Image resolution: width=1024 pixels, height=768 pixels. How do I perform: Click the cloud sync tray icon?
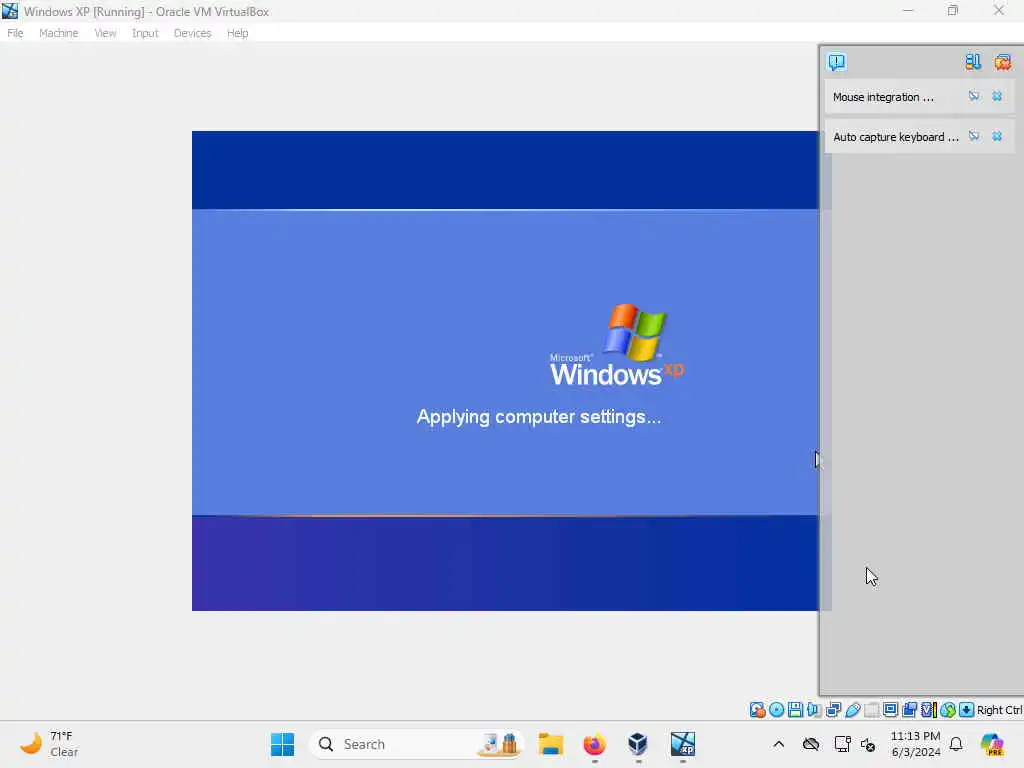[810, 744]
